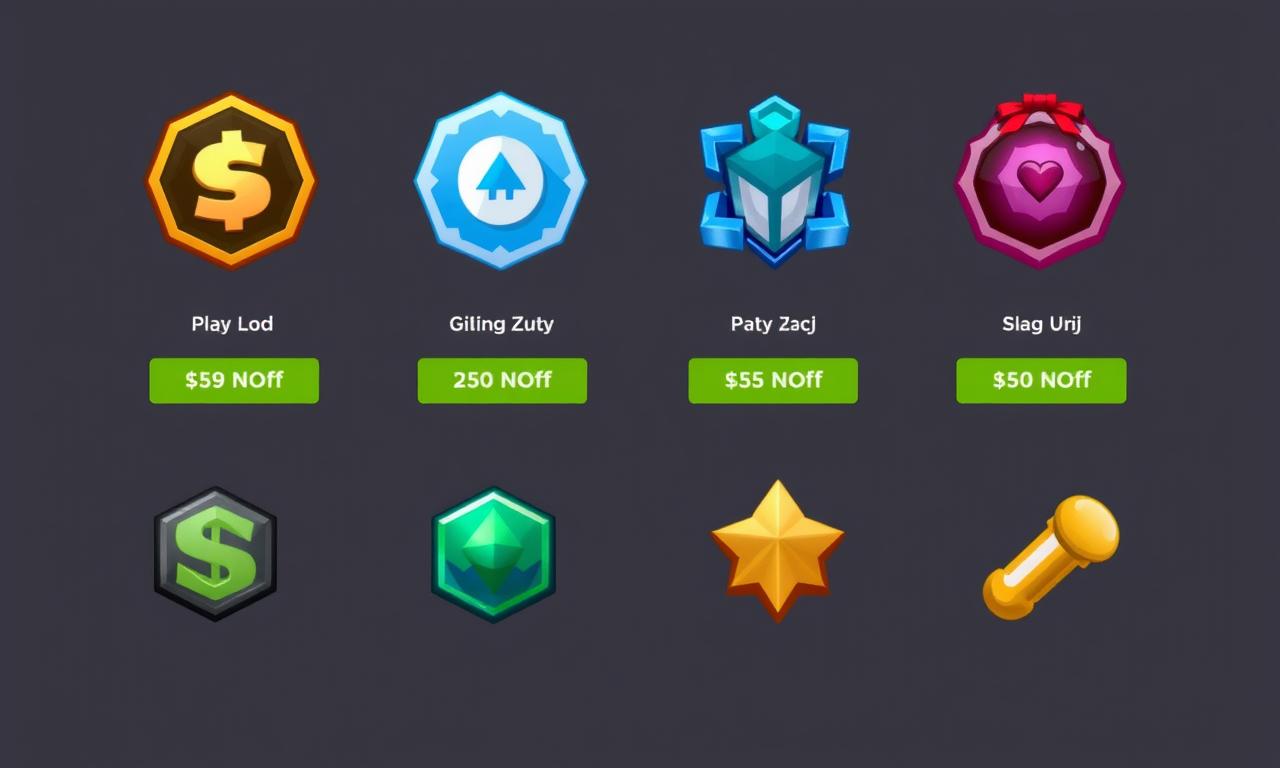Select the blue arrow-up badge icon

pos(500,180)
